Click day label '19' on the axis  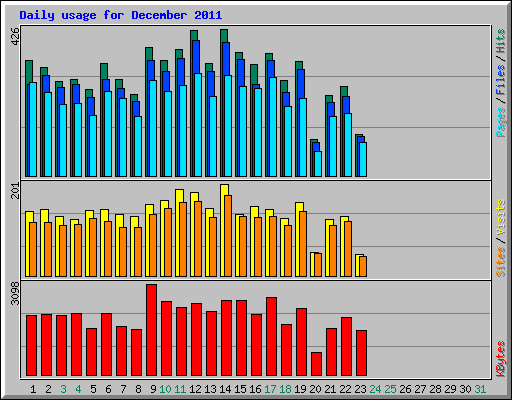(x=300, y=389)
